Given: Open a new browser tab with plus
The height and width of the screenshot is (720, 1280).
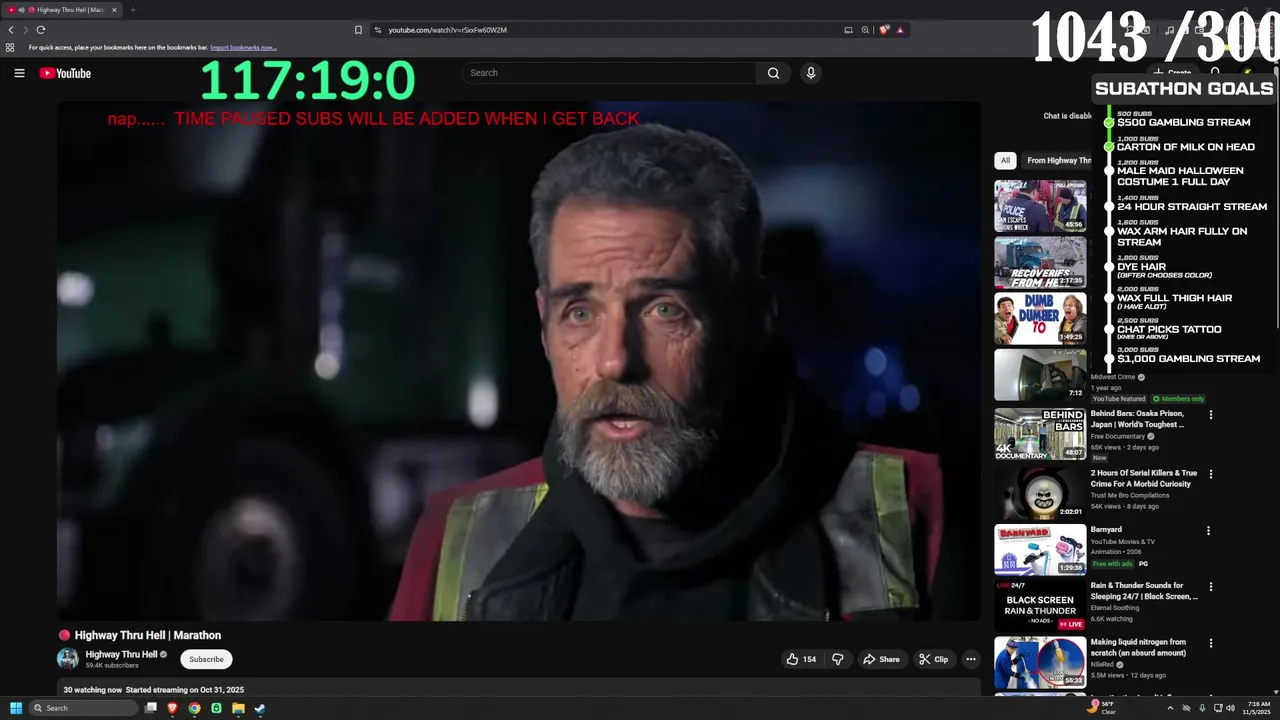Looking at the screenshot, I should (132, 10).
